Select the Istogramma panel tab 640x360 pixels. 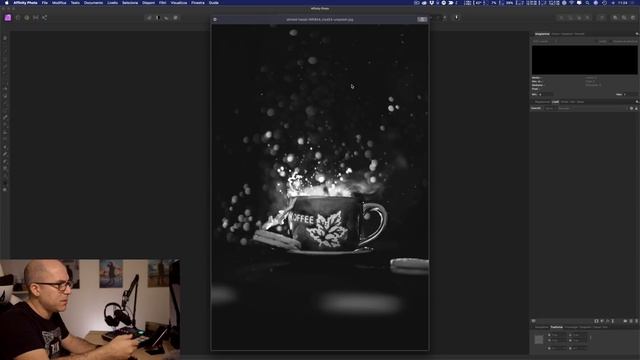coord(542,34)
